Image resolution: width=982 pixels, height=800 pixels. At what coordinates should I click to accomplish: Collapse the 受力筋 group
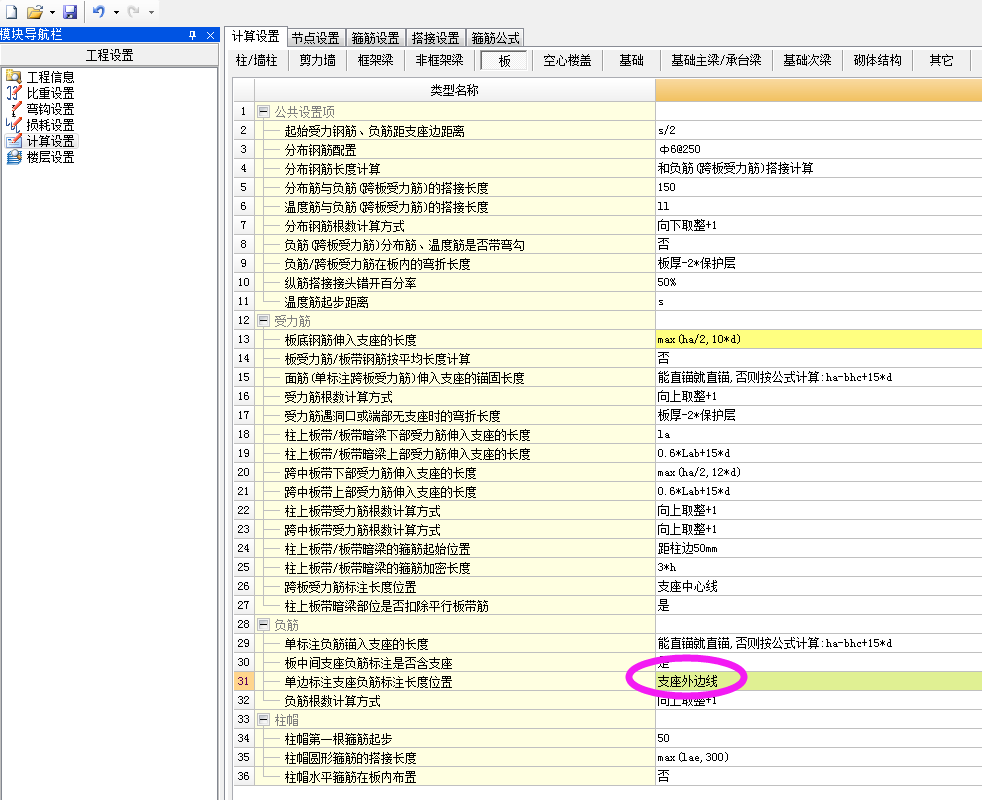(264, 321)
